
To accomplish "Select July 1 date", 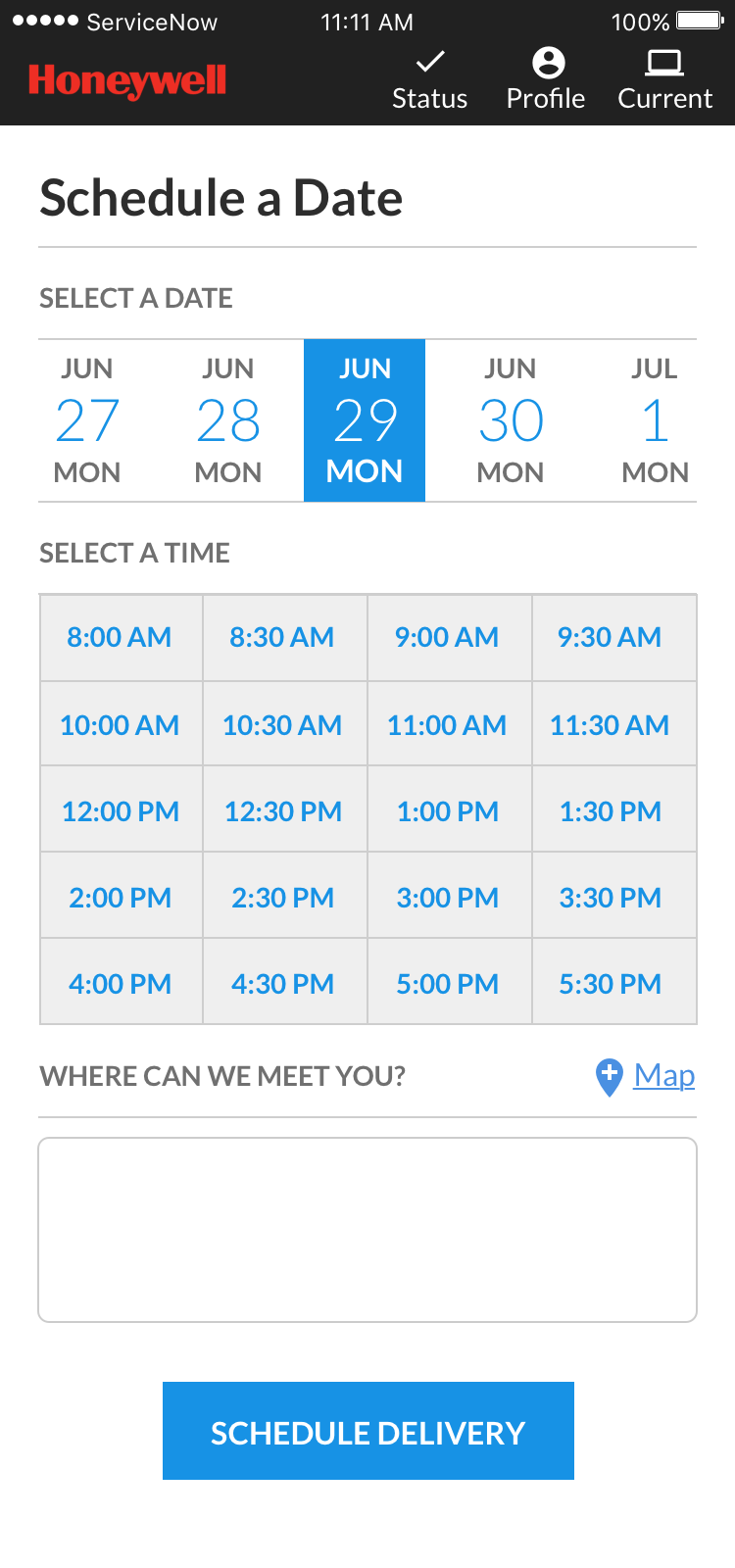I will (x=655, y=420).
